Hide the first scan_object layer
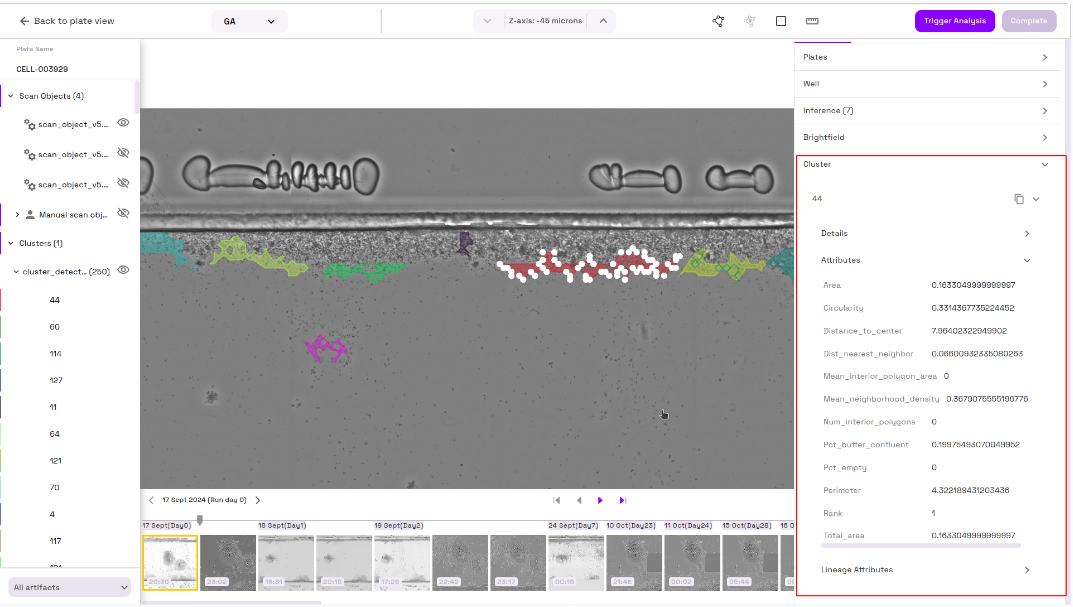 (x=124, y=123)
